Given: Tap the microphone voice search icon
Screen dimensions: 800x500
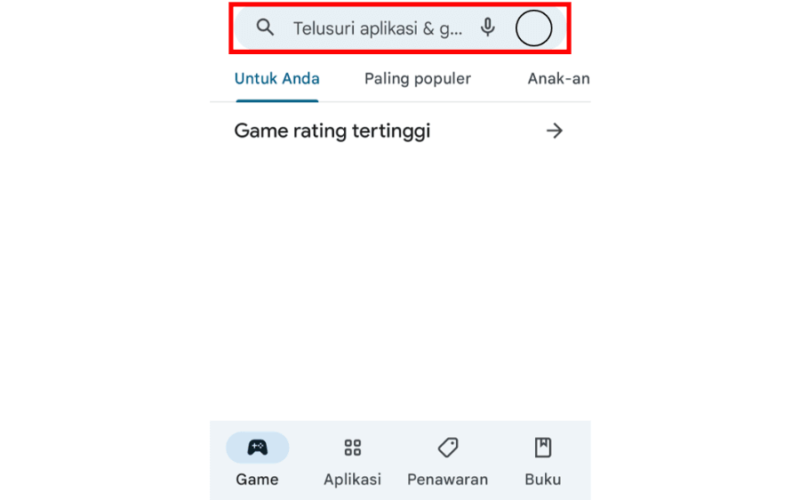Looking at the screenshot, I should click(488, 28).
